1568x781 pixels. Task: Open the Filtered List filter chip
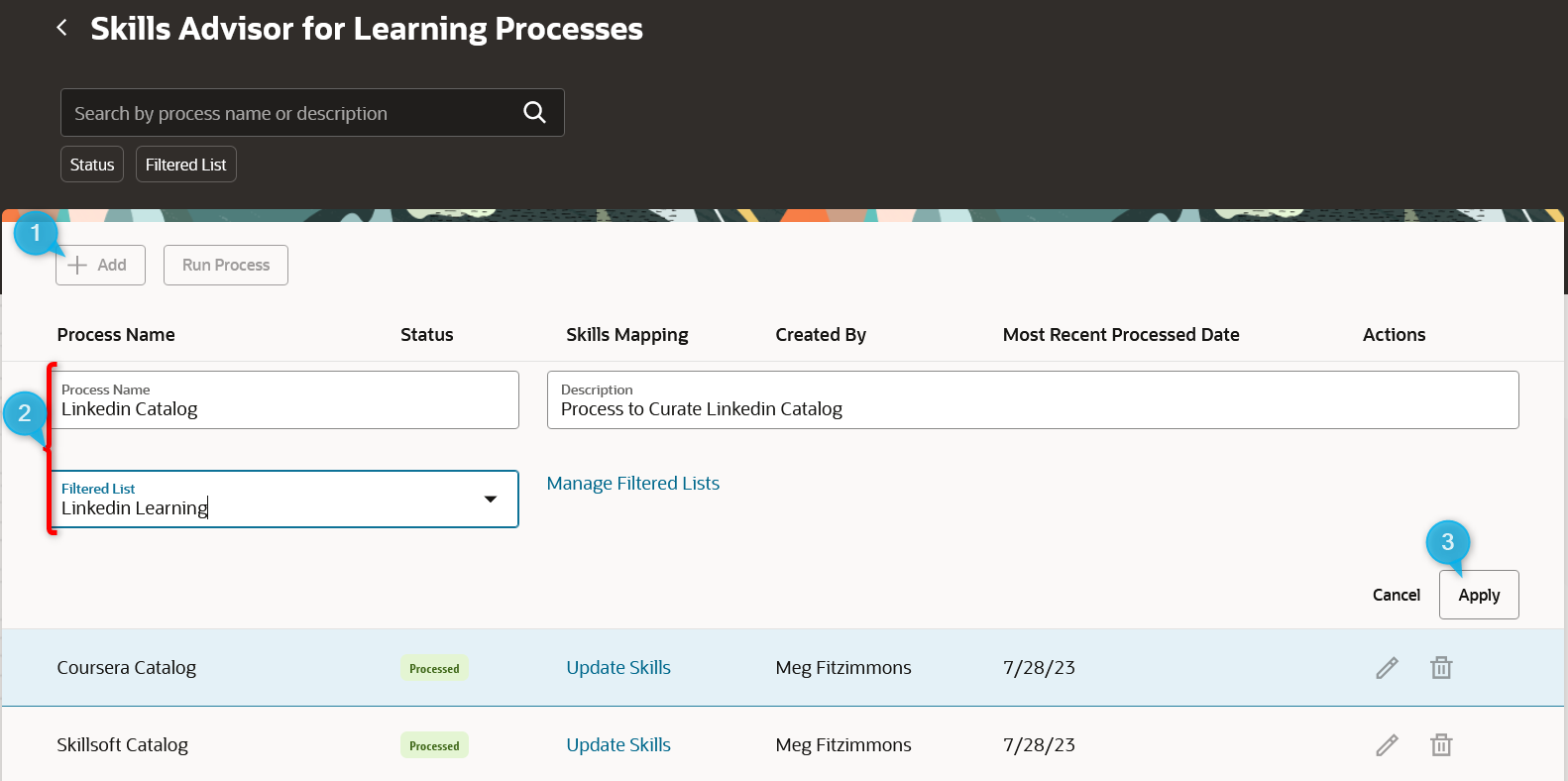point(185,165)
